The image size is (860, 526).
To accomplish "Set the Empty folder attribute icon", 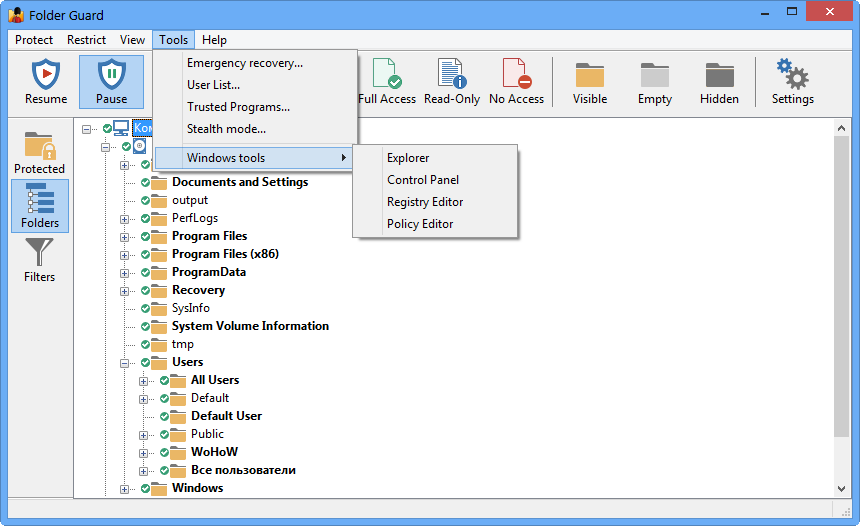I will click(655, 75).
